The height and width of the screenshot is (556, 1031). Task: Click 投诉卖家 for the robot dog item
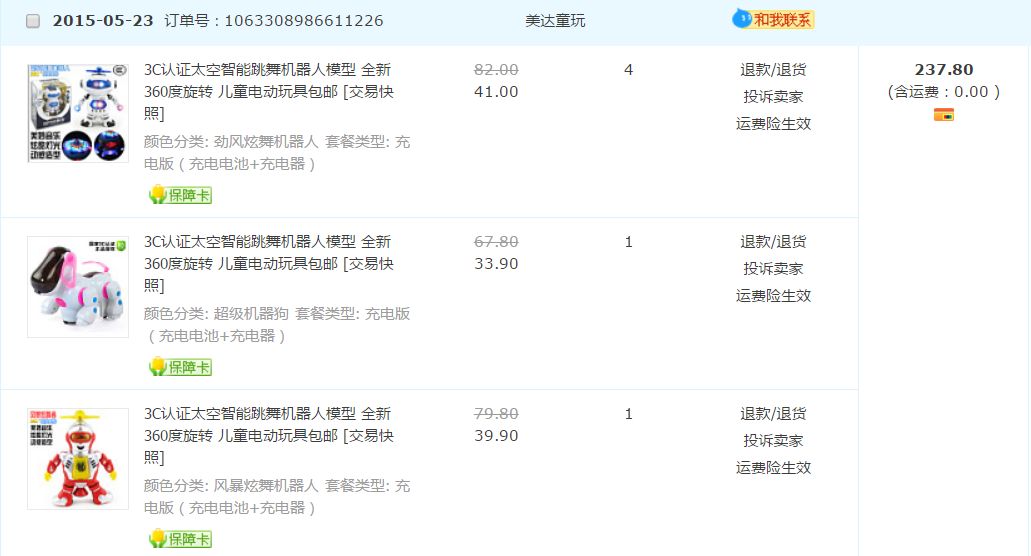(773, 269)
